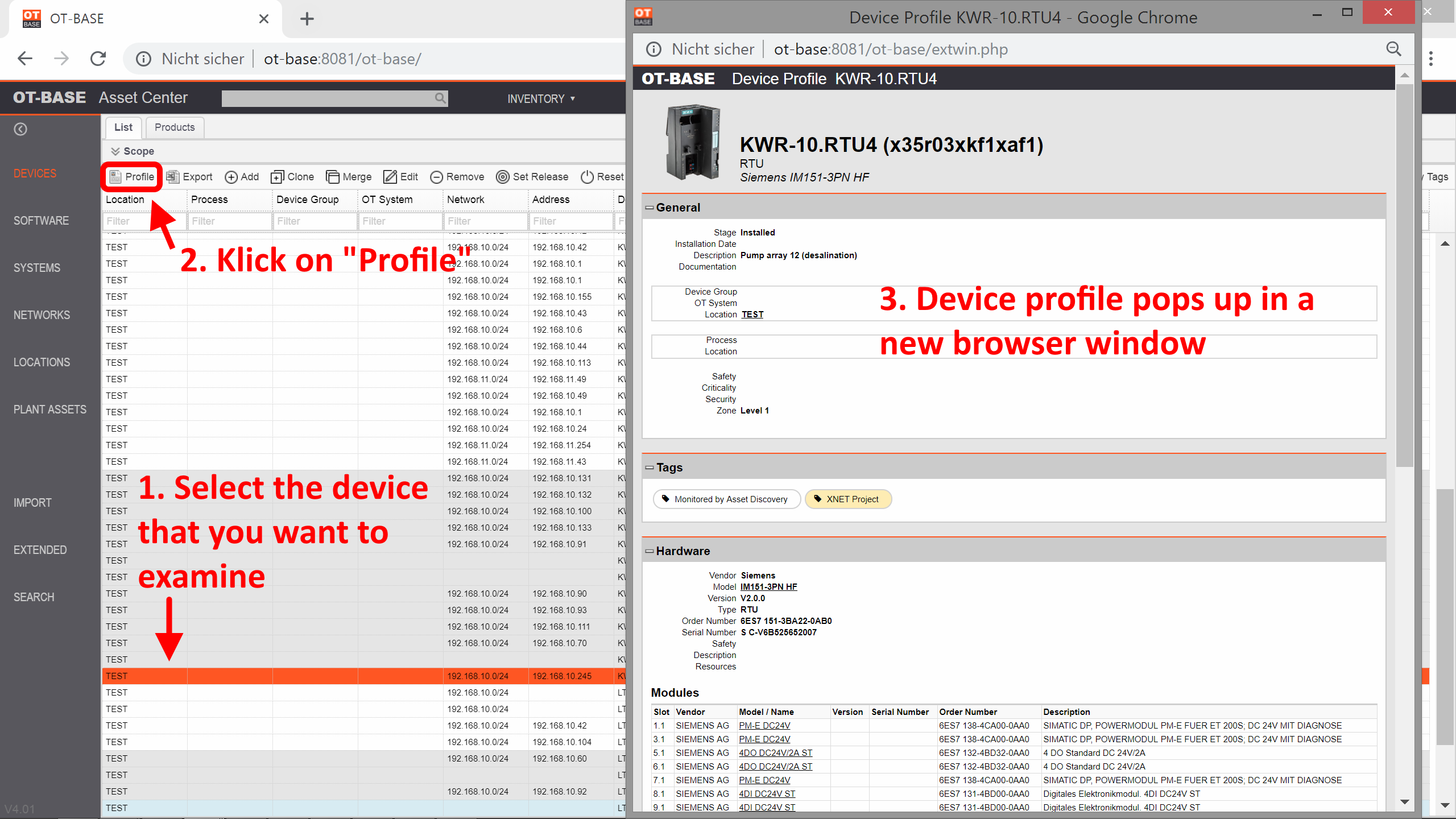The height and width of the screenshot is (819, 1456).
Task: Select row with address 192.168.11.254
Action: pyautogui.click(x=364, y=445)
